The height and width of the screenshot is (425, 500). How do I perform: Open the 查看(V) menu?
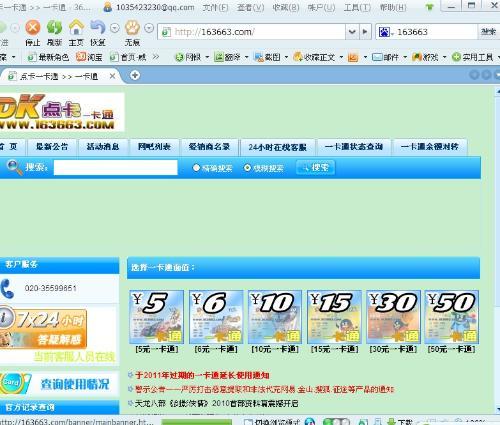point(251,7)
